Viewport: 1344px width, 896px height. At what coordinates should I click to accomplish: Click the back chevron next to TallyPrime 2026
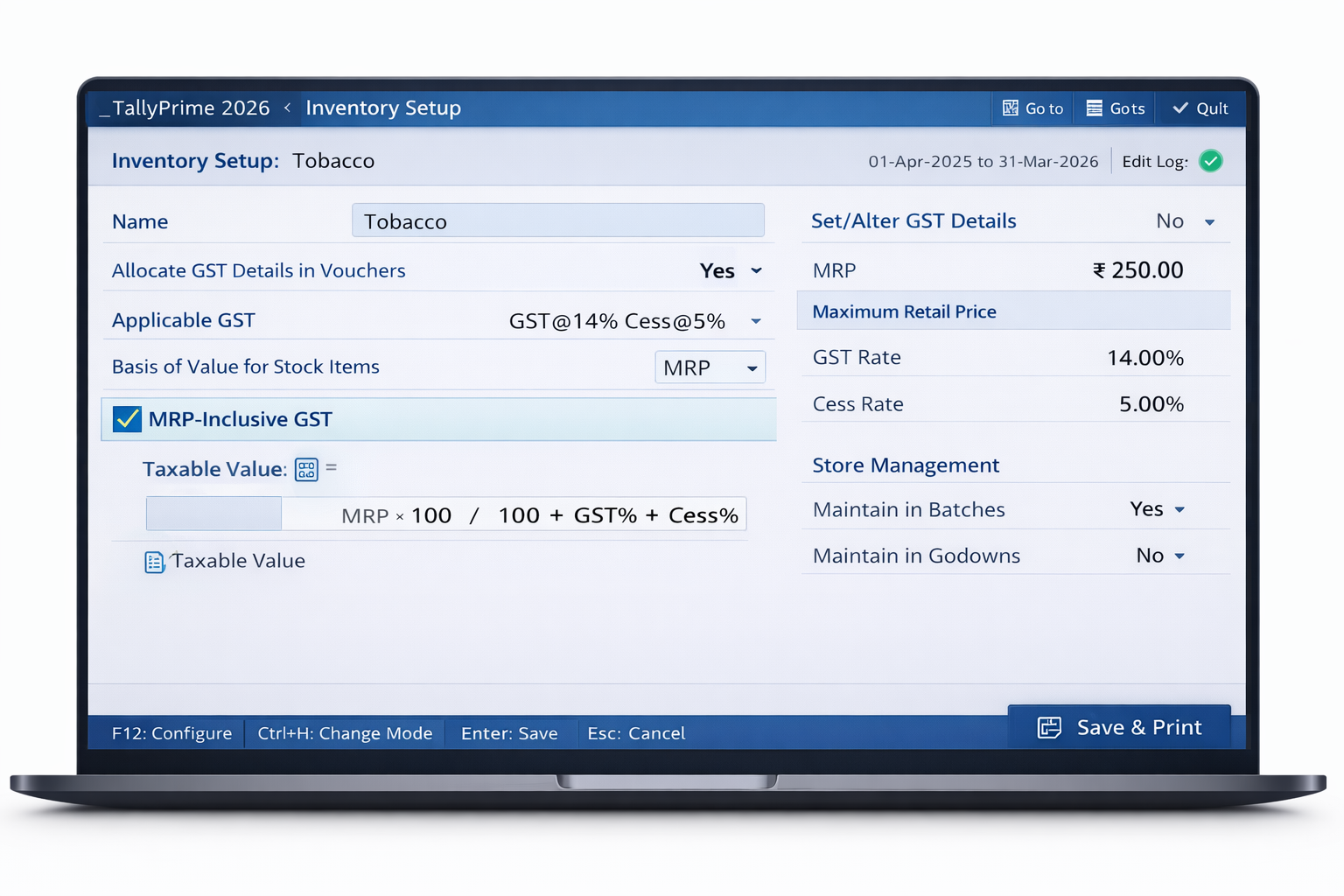(x=287, y=108)
